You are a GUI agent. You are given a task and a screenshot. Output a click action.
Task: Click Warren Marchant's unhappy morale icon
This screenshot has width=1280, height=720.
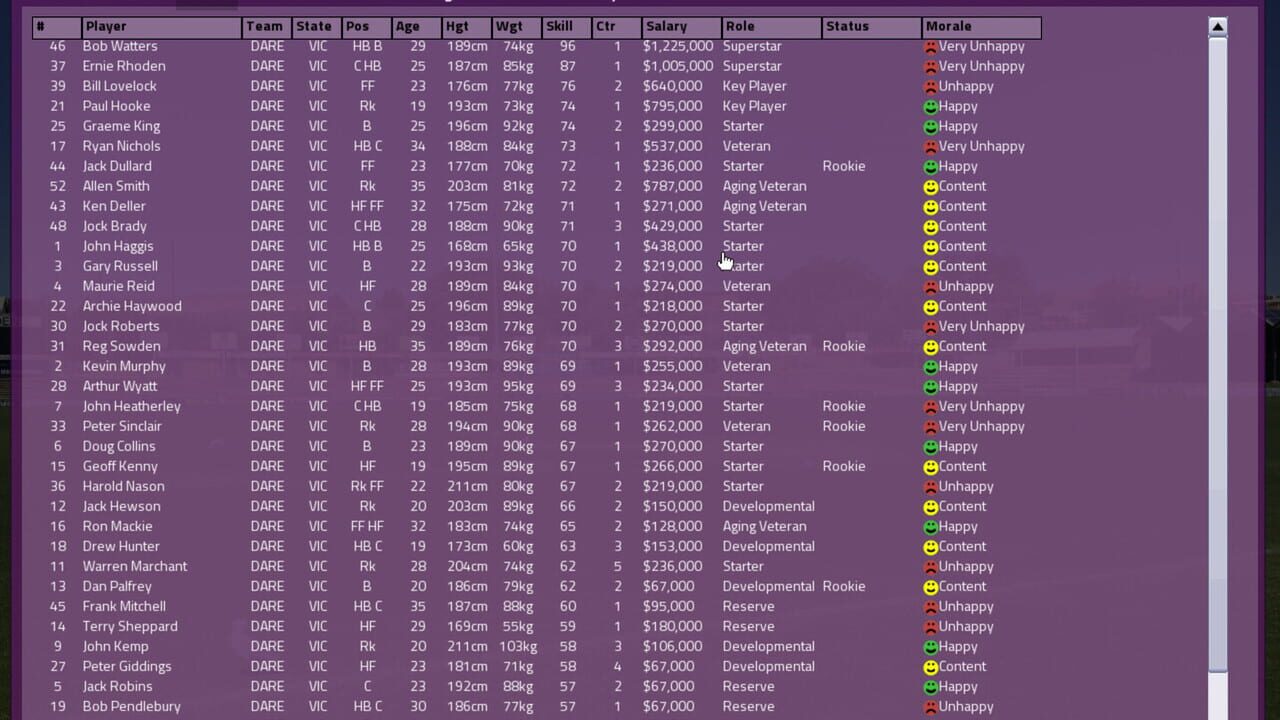[931, 566]
